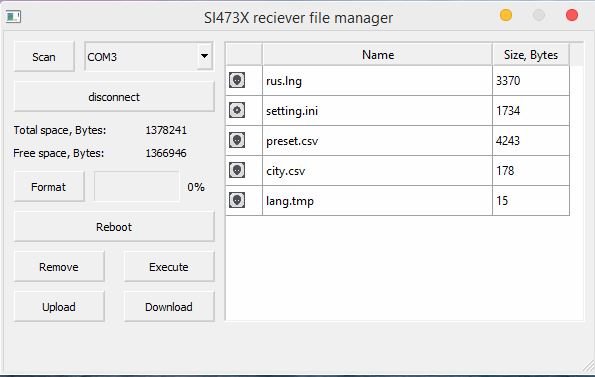Download the selected file
595x377 pixels.
click(x=169, y=306)
